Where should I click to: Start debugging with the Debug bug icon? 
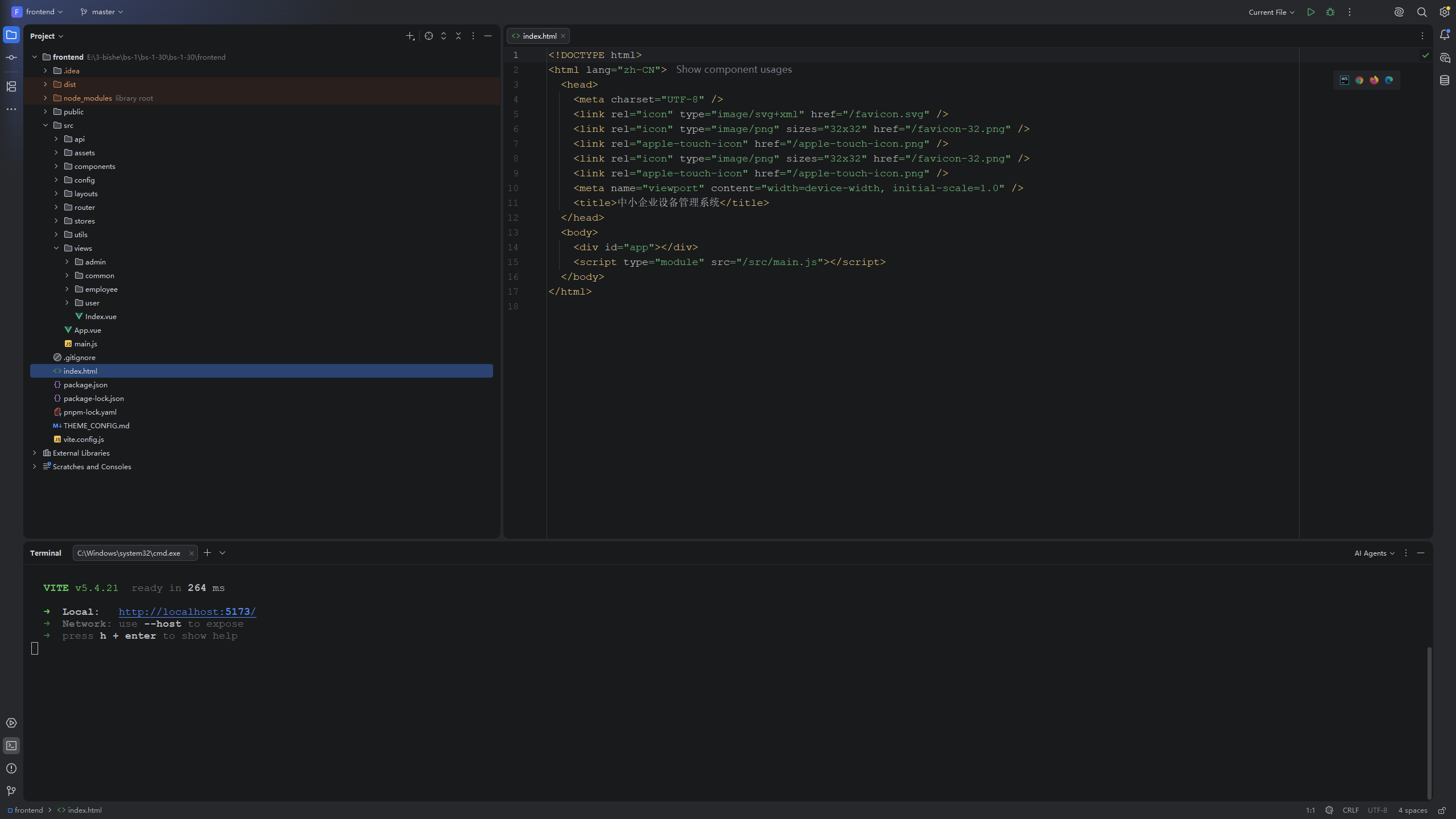click(1330, 12)
